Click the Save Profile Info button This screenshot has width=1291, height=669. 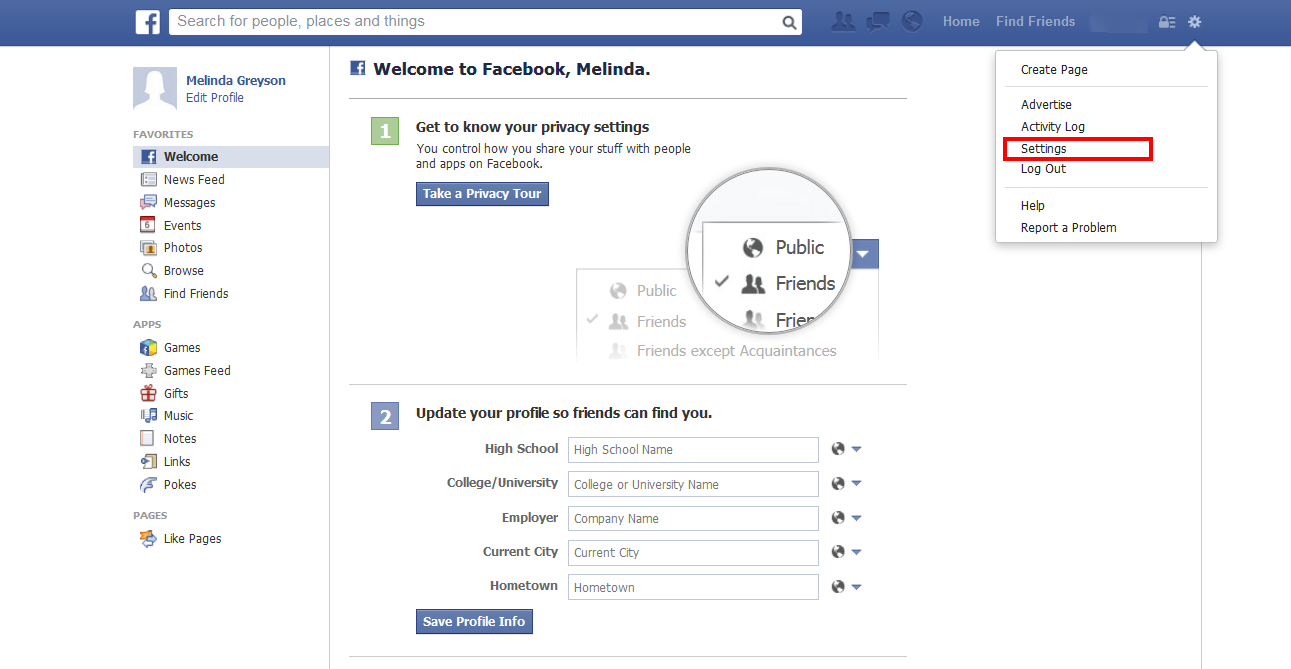point(474,622)
